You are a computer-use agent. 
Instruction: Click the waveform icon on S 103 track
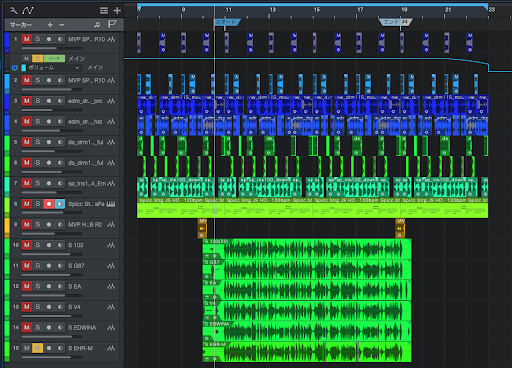point(111,245)
